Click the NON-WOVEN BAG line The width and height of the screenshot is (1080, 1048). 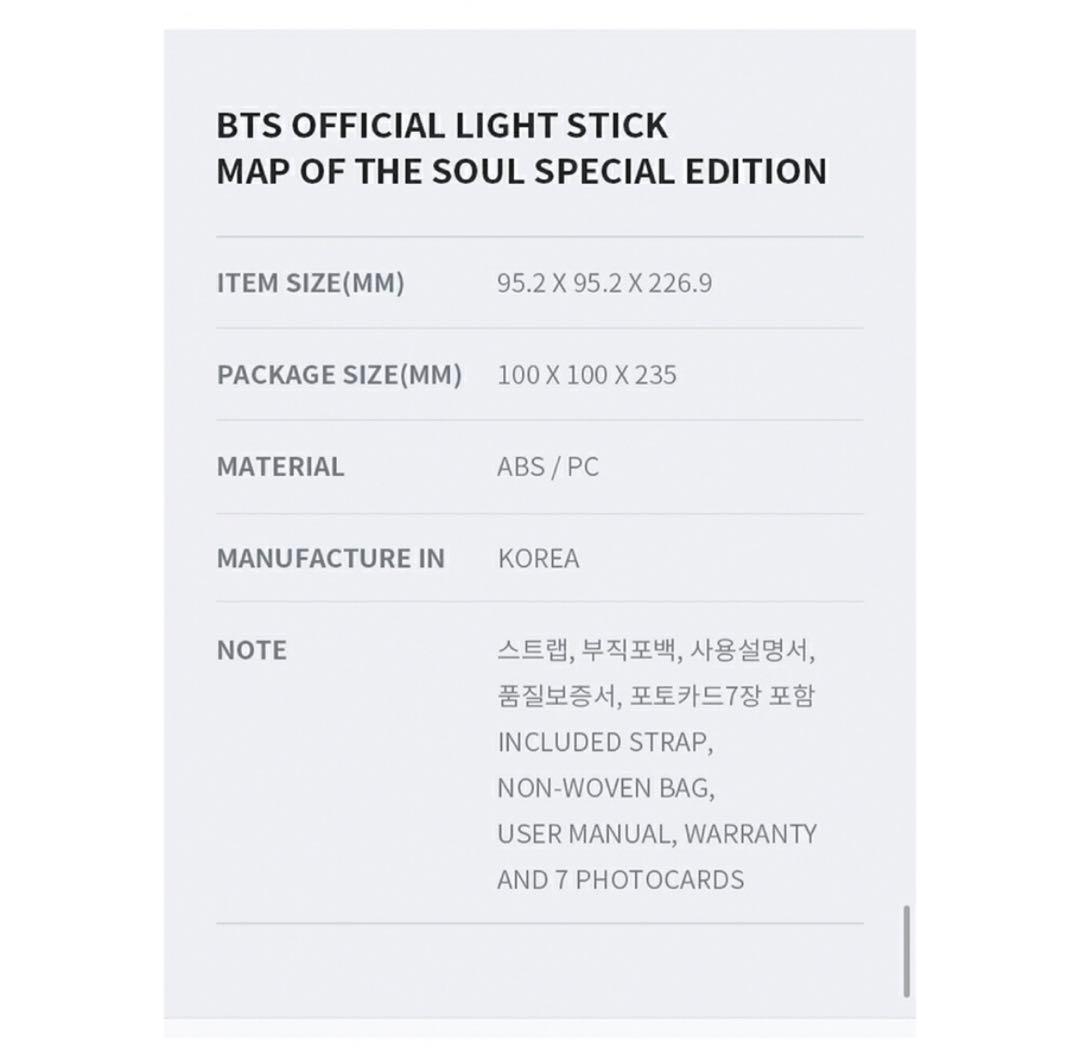click(x=605, y=788)
